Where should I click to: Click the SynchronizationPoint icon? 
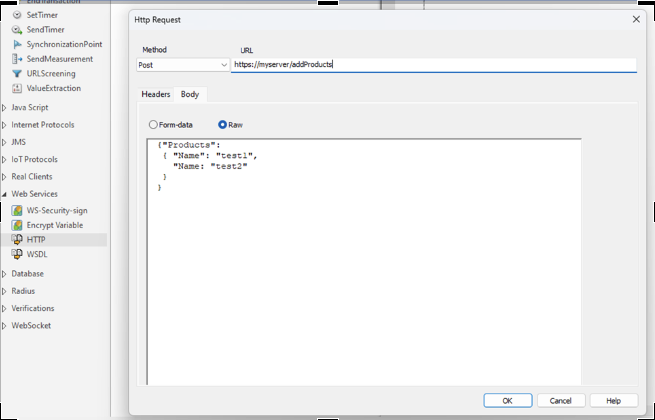coord(17,44)
